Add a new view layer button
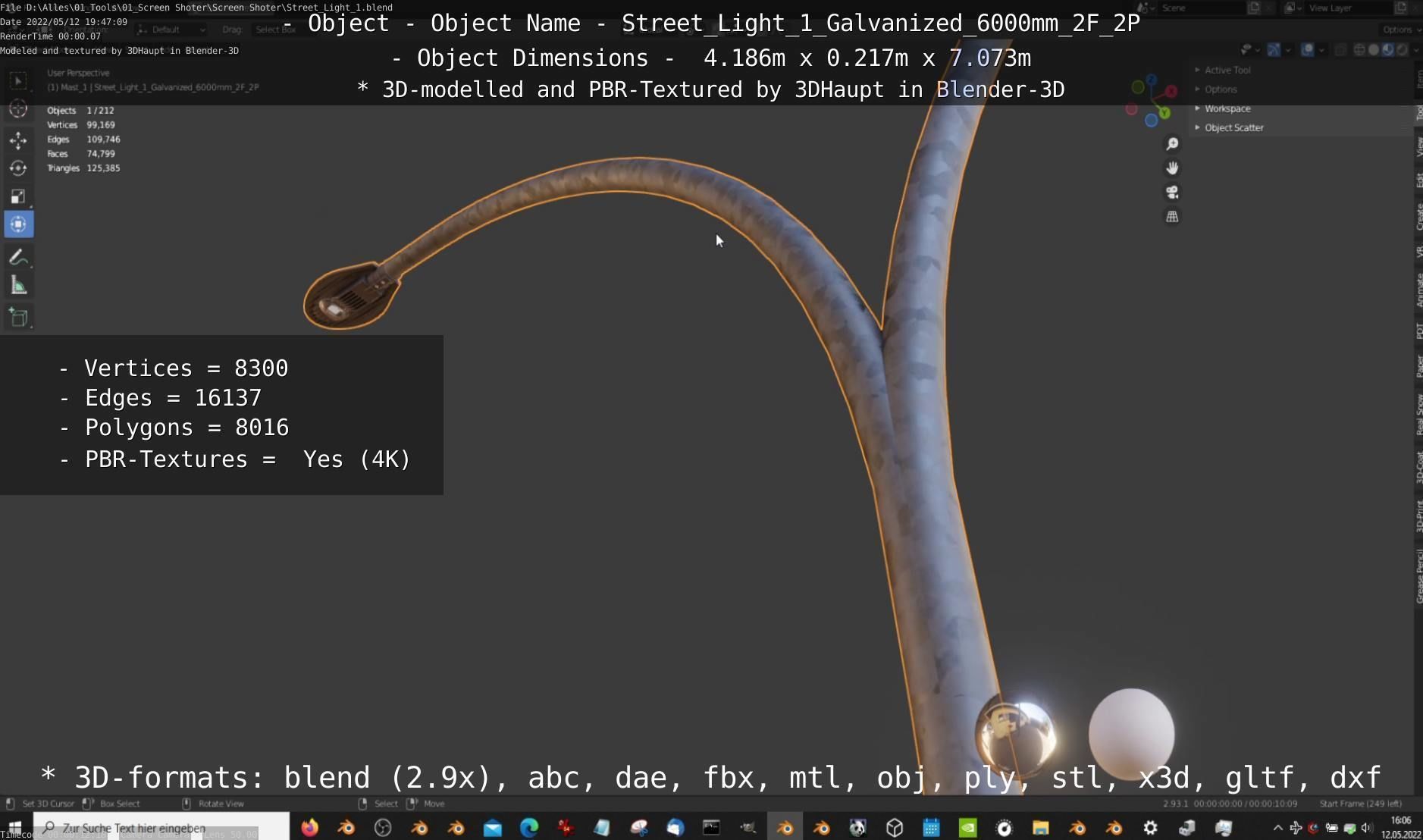 pos(1402,8)
